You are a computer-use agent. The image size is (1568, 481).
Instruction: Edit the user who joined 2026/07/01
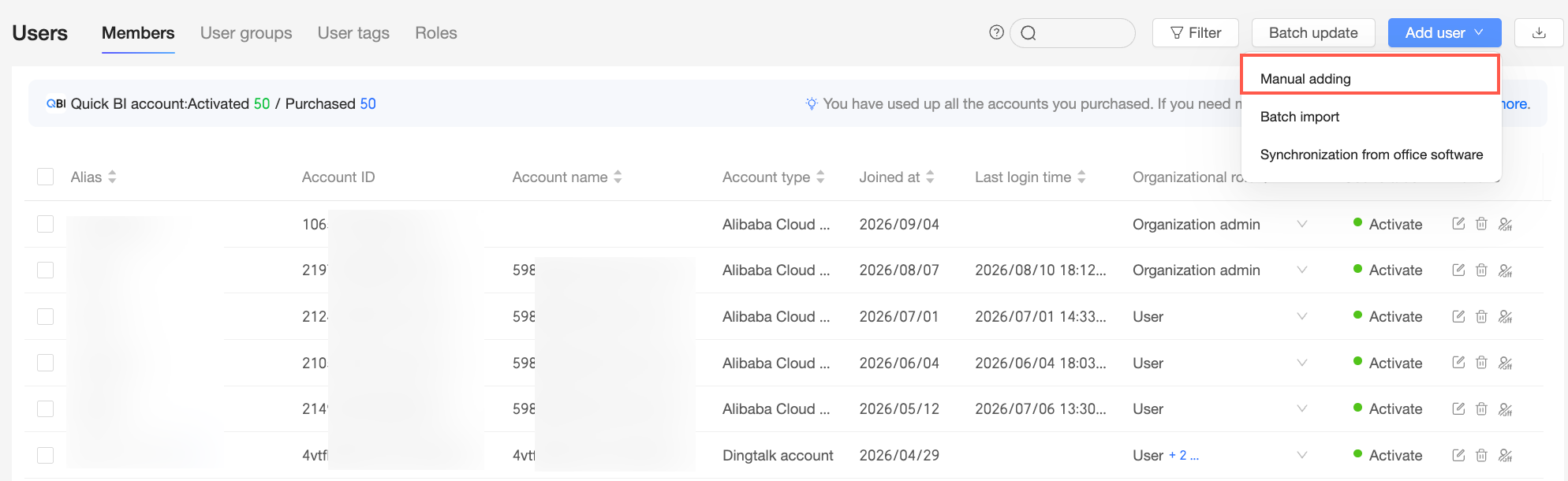[x=1458, y=316]
